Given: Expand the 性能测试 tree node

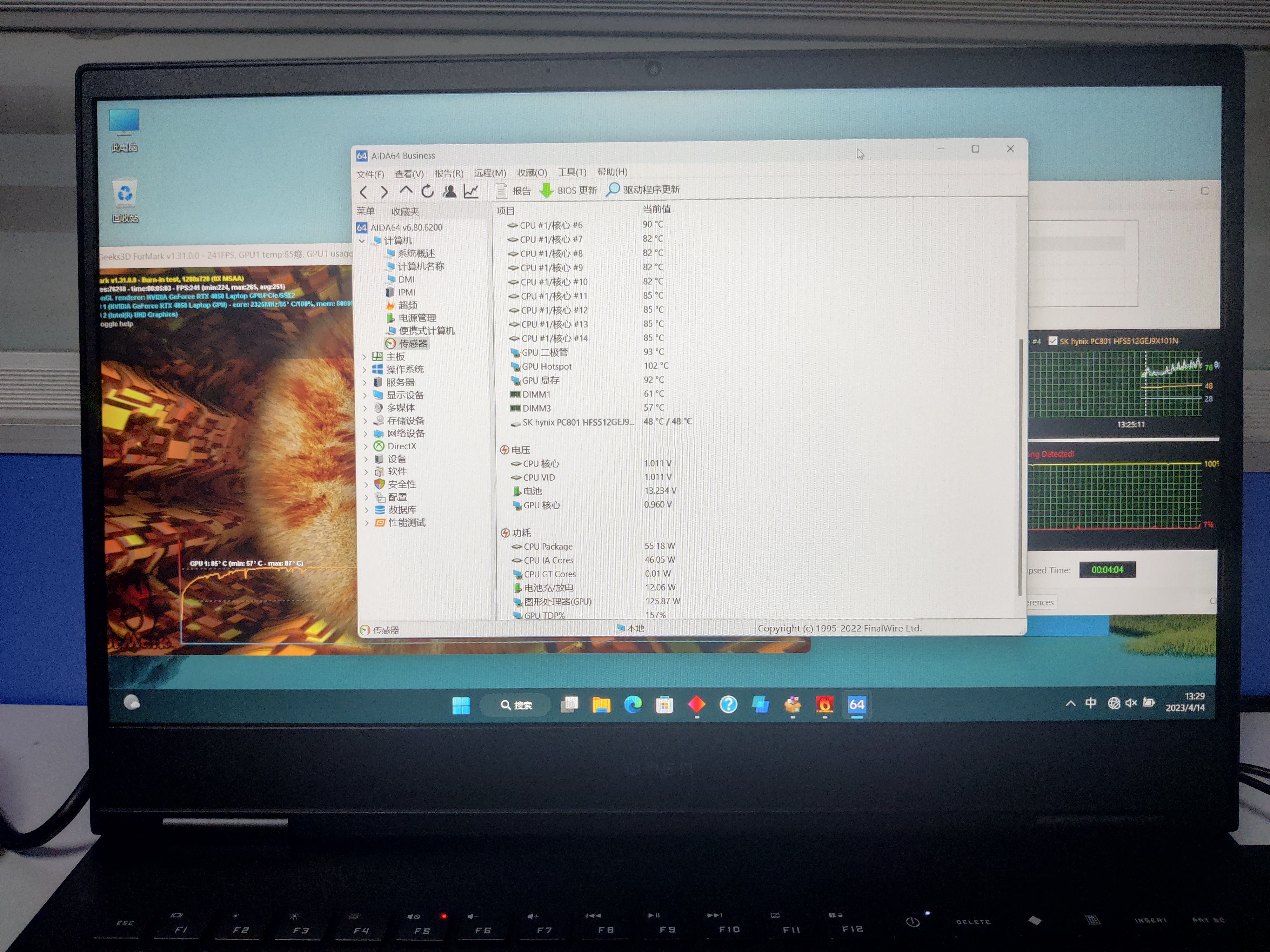Looking at the screenshot, I should (x=367, y=523).
